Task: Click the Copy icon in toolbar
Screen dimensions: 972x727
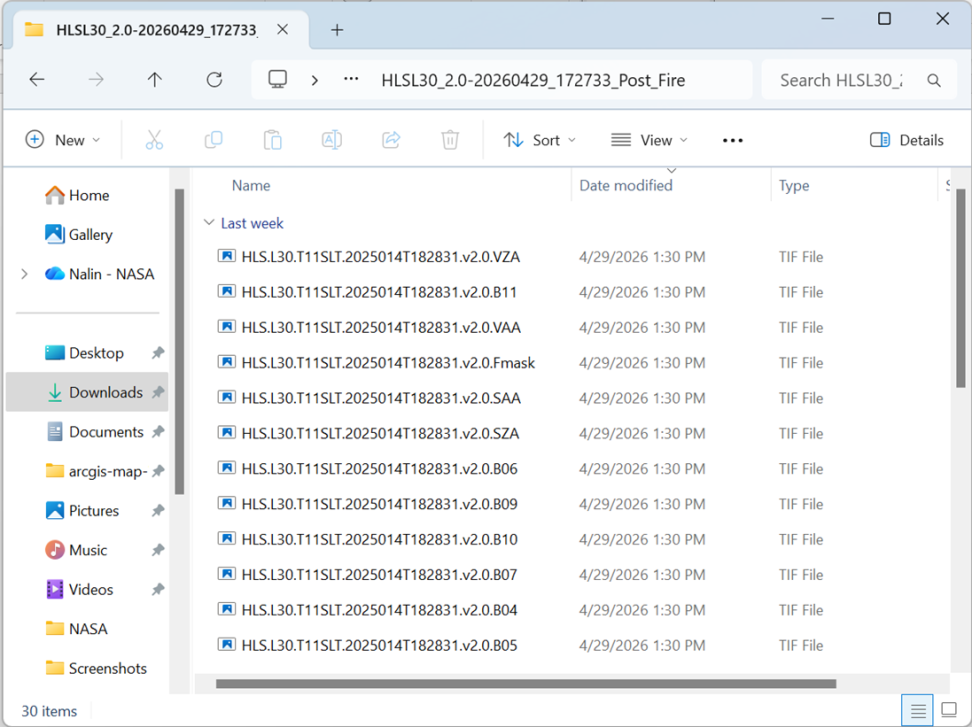Action: [x=213, y=140]
